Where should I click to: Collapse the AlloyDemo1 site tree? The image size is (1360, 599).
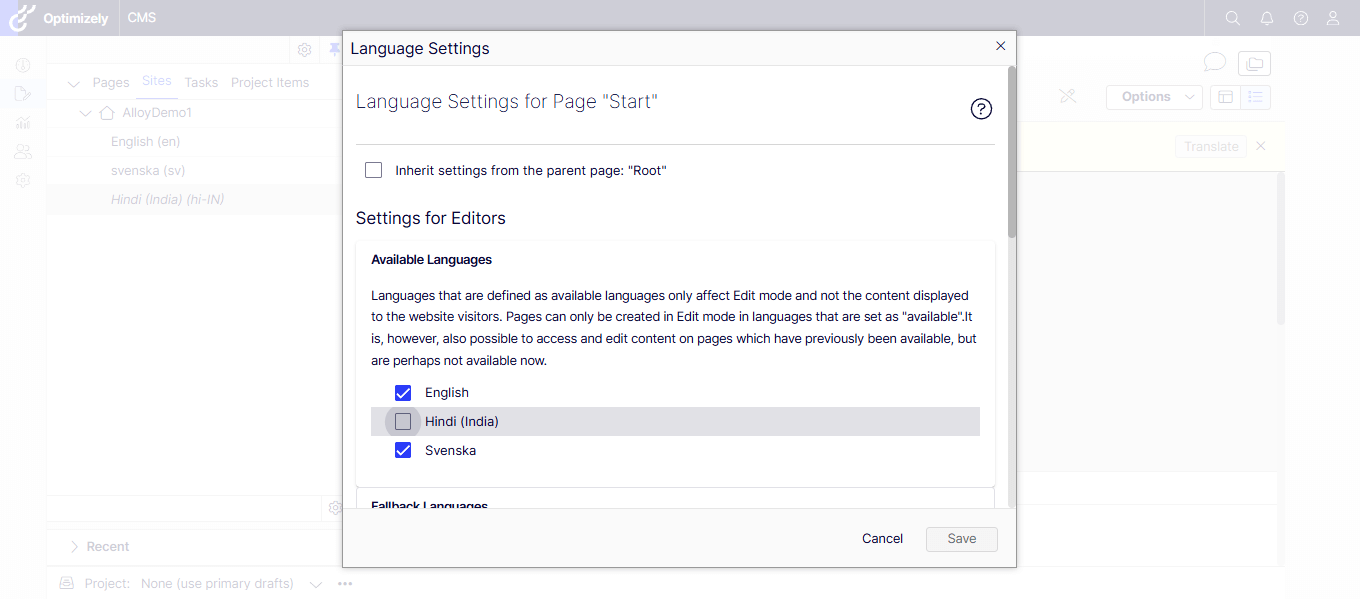point(86,112)
